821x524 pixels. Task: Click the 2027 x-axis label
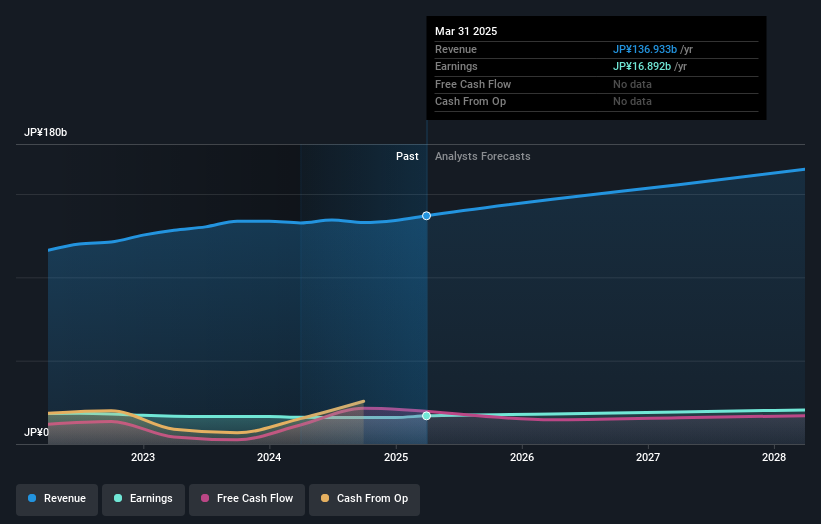[648, 457]
